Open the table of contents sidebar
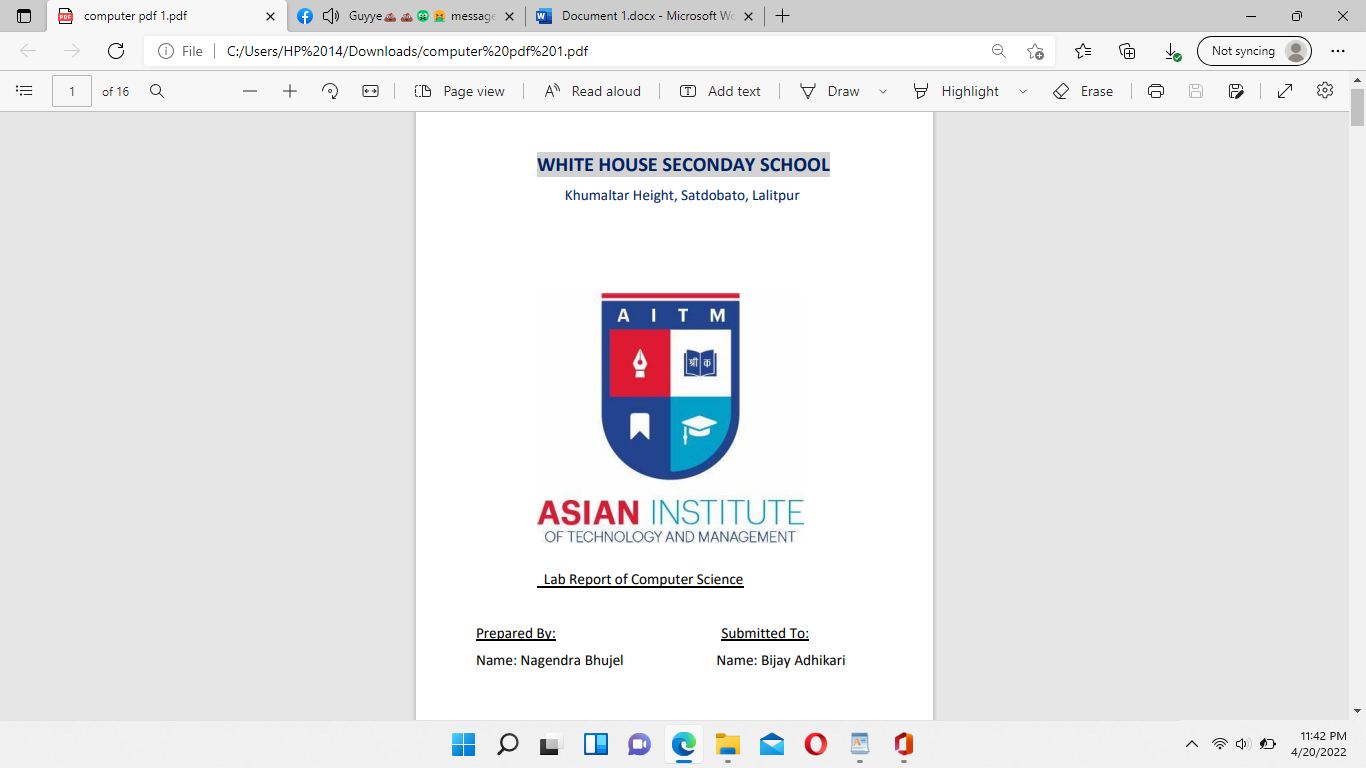Viewport: 1366px width, 768px height. [25, 91]
